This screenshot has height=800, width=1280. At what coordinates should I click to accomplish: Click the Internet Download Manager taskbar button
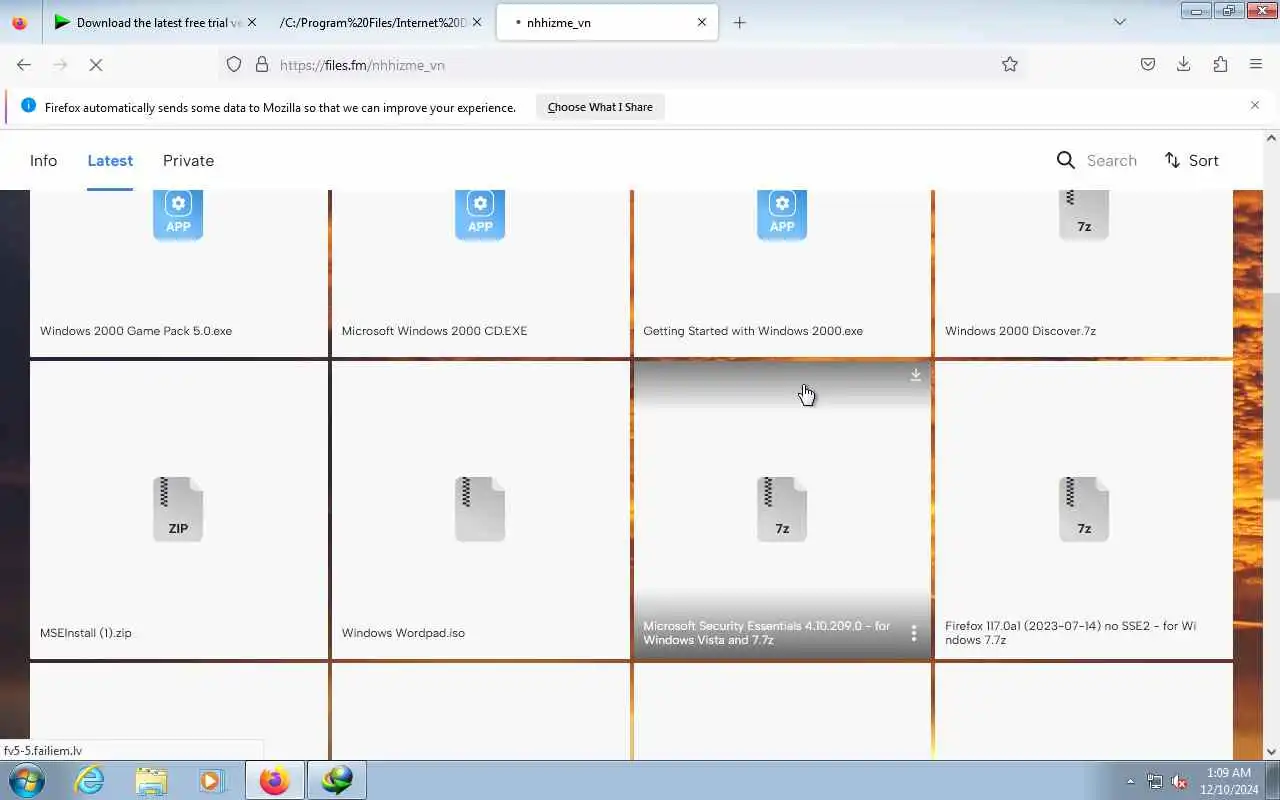point(337,780)
